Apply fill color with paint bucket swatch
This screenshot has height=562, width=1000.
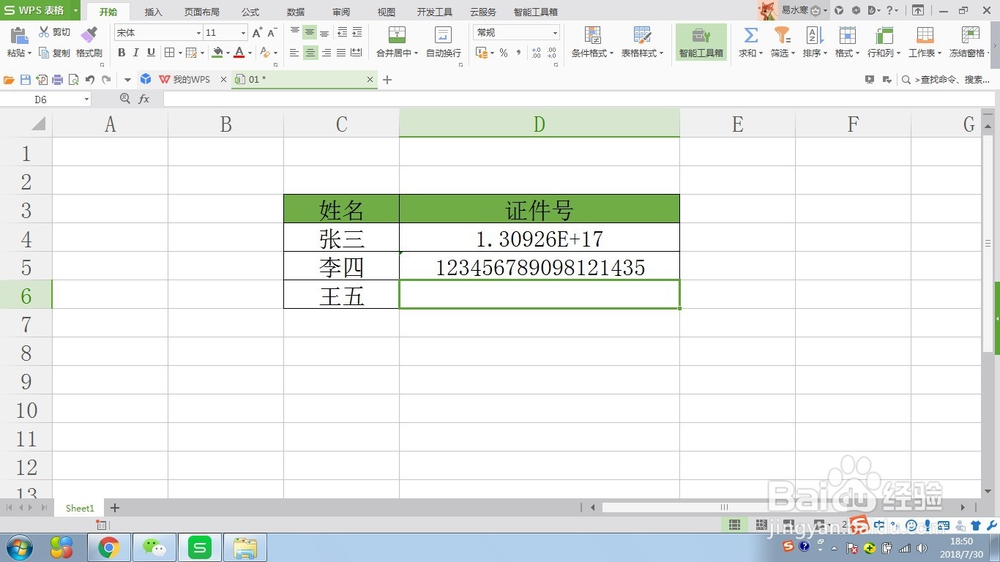point(217,53)
